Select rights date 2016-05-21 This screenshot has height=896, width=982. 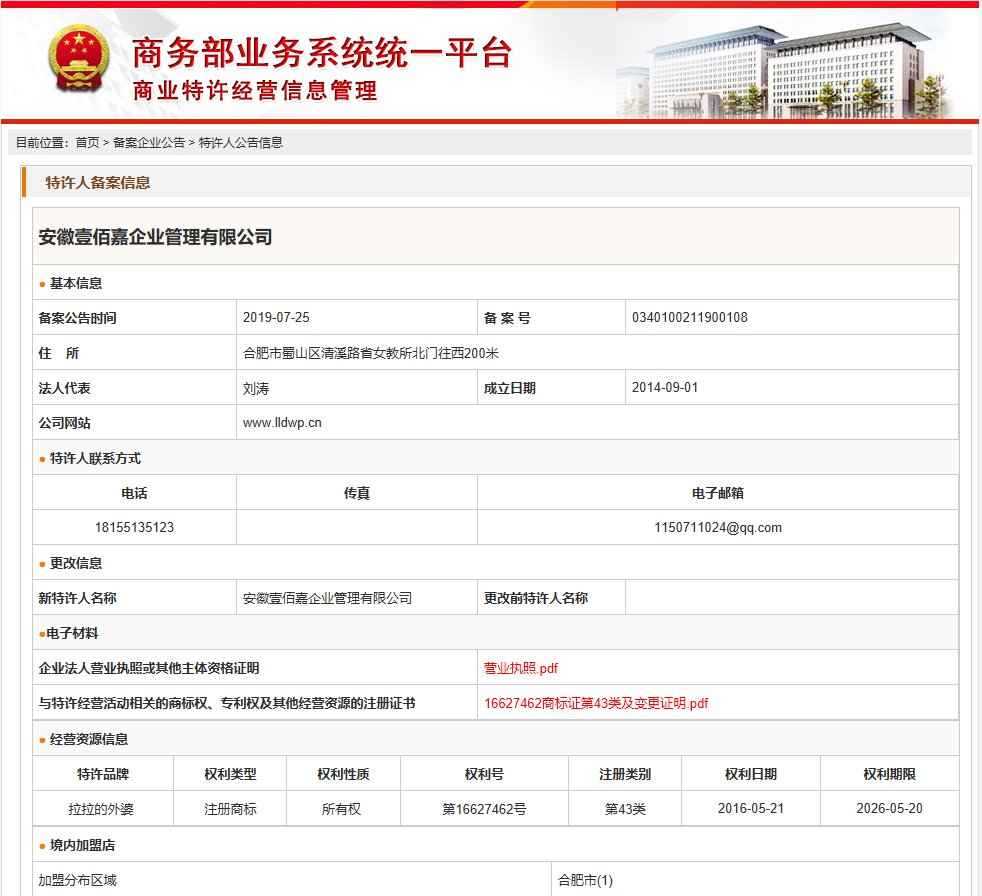[x=750, y=808]
